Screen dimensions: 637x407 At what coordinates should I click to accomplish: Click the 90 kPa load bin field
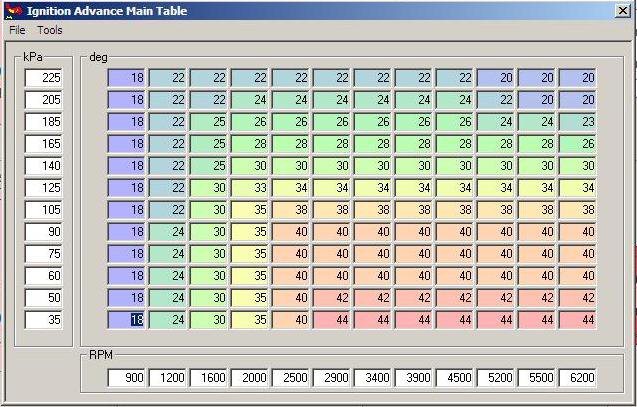pyautogui.click(x=43, y=232)
